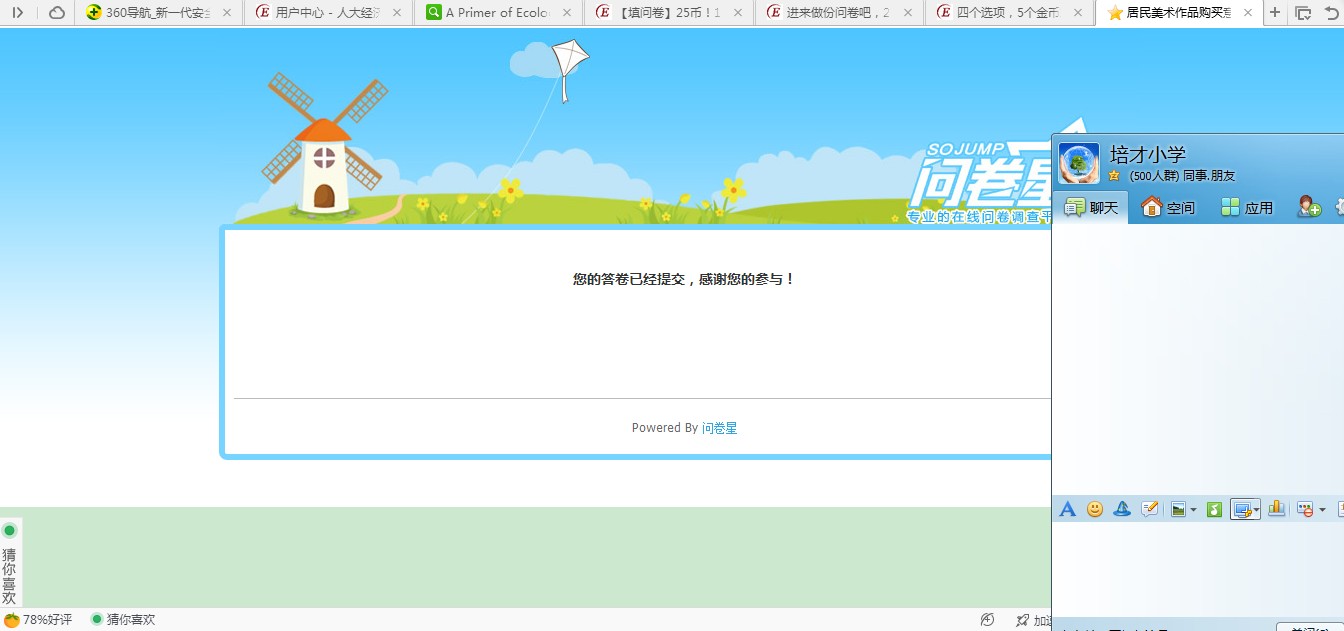
Task: Click the cut-off gear icon in the QQ tab row
Action: [1340, 207]
